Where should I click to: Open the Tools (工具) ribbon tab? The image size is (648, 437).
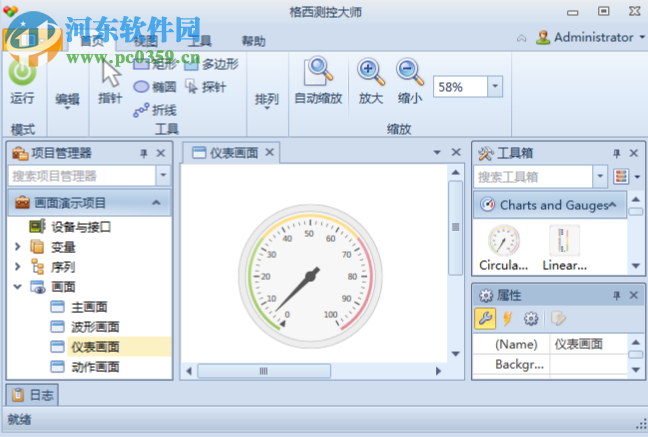(199, 41)
